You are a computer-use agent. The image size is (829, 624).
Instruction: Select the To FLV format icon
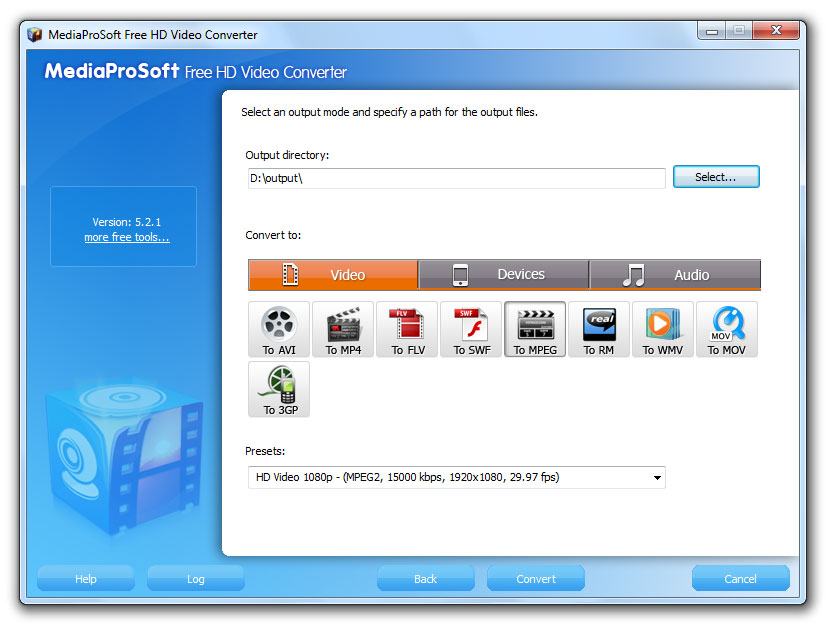pyautogui.click(x=407, y=329)
